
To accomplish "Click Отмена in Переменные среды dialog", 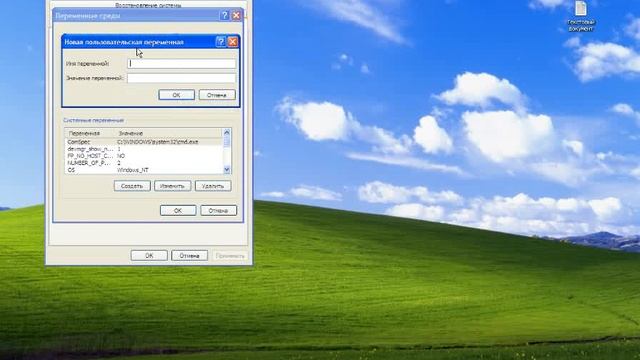I will [x=218, y=210].
